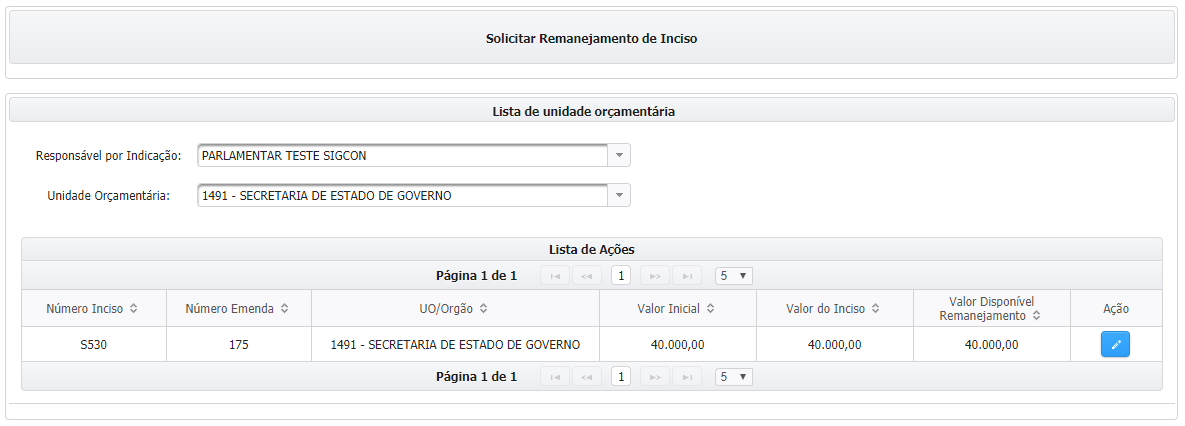The width and height of the screenshot is (1185, 426).
Task: Click the top paginator previous-page icon
Action: [587, 275]
